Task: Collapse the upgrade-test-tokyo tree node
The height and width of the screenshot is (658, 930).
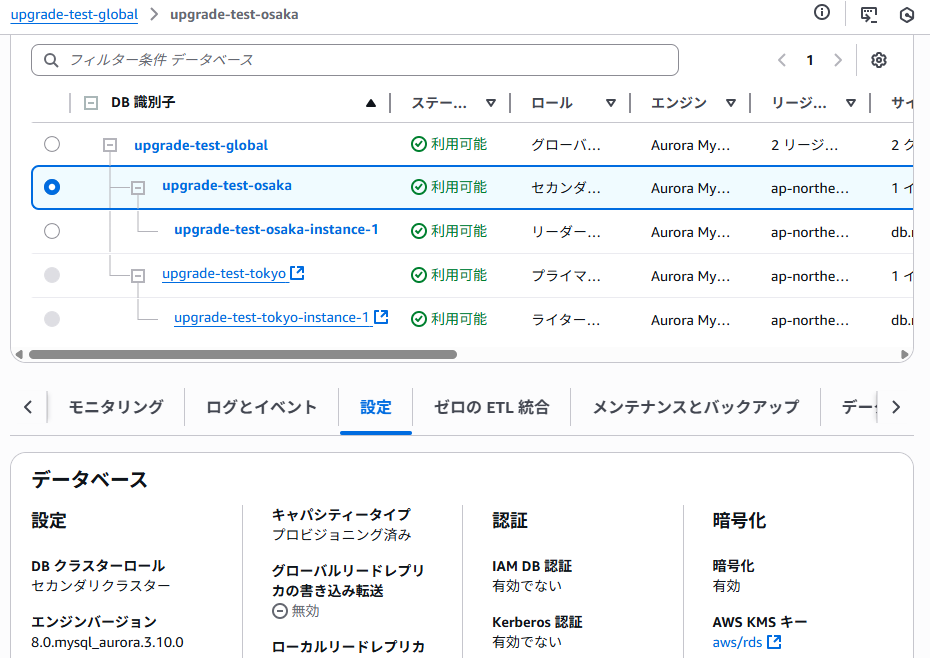Action: point(138,276)
